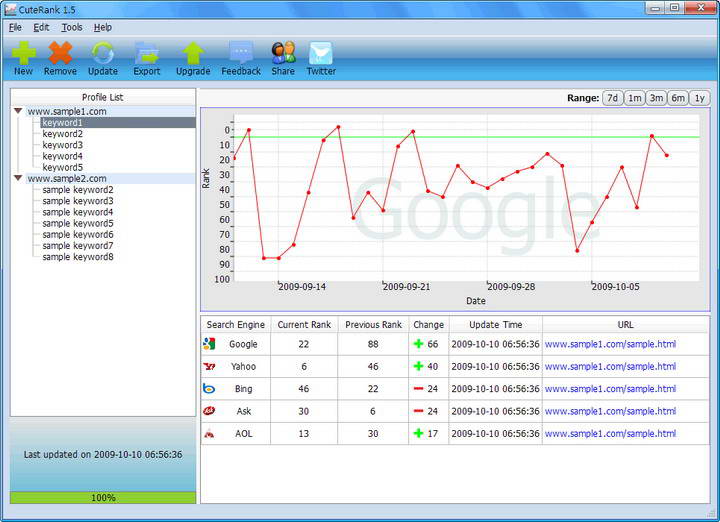Click the Search Engine column header
720x522 pixels.
[x=236, y=325]
